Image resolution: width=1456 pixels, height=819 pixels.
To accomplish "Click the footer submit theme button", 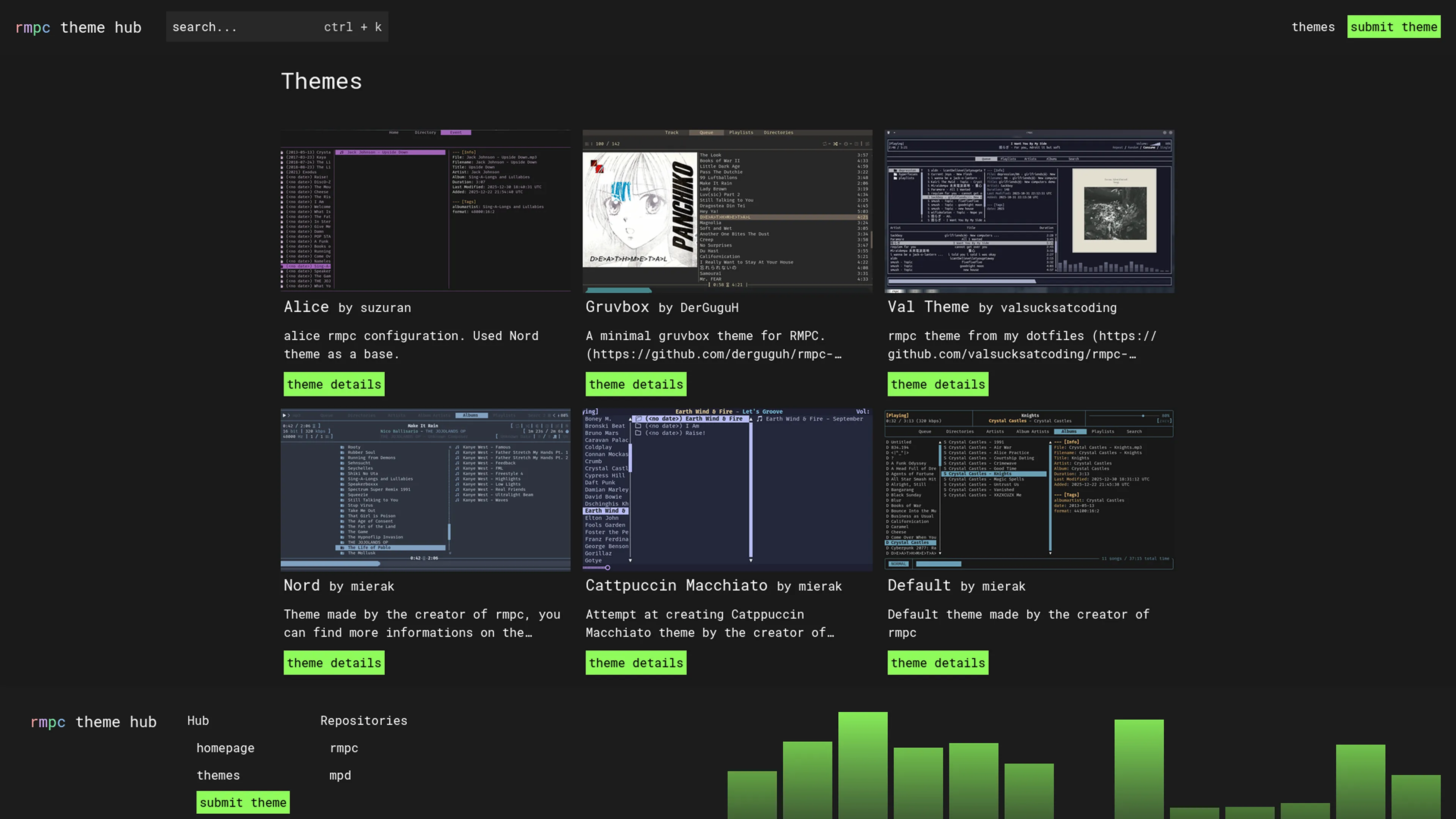I will [243, 802].
